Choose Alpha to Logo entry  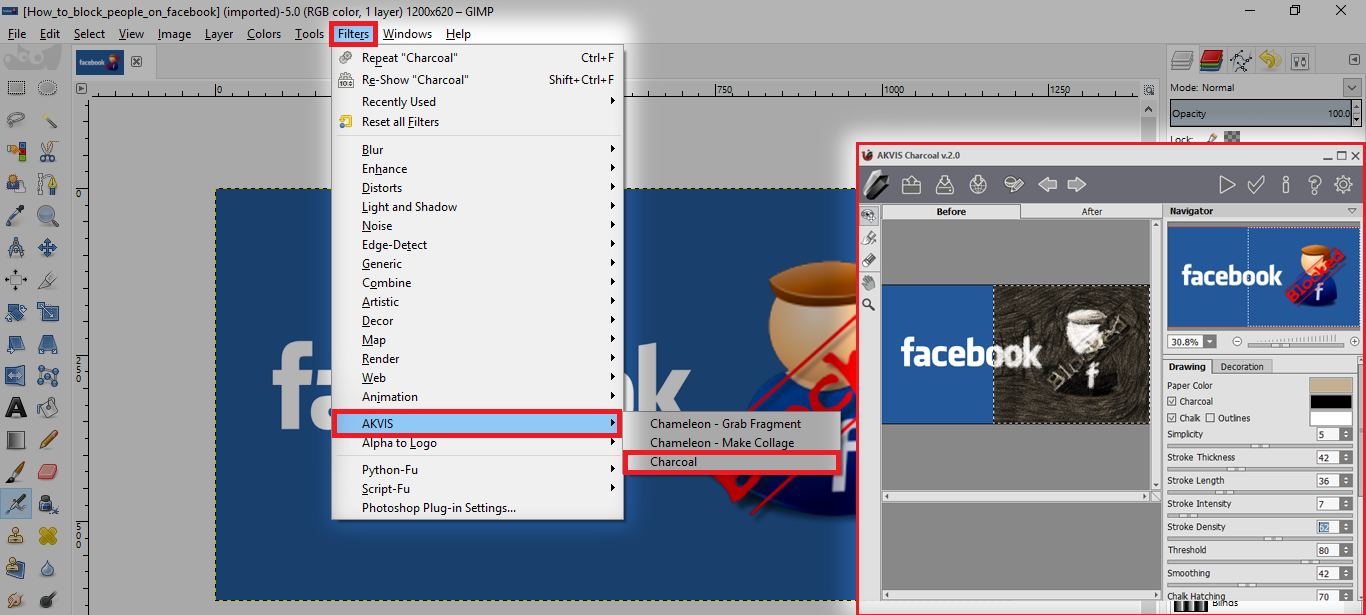coord(477,443)
